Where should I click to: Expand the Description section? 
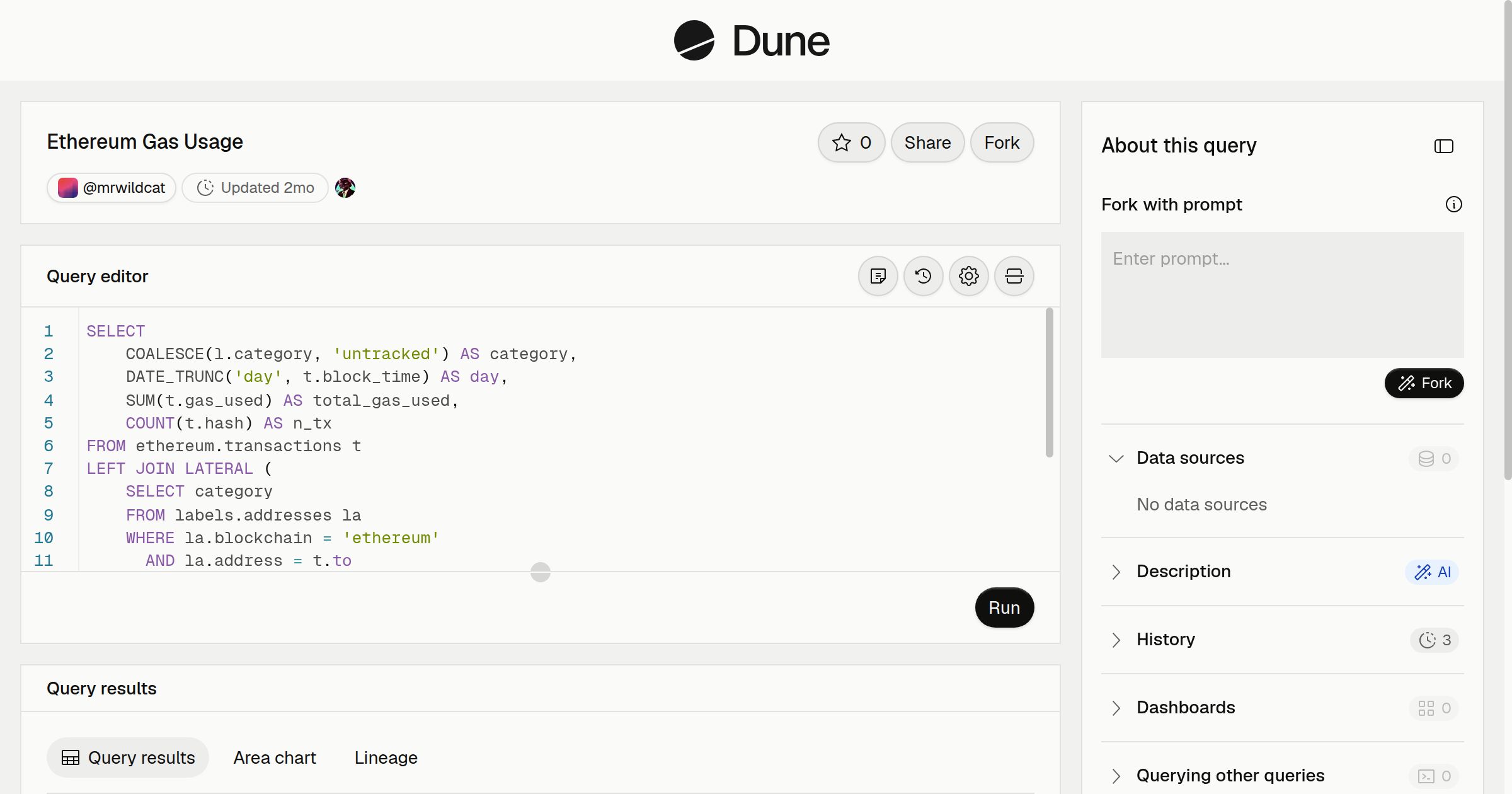point(1116,572)
